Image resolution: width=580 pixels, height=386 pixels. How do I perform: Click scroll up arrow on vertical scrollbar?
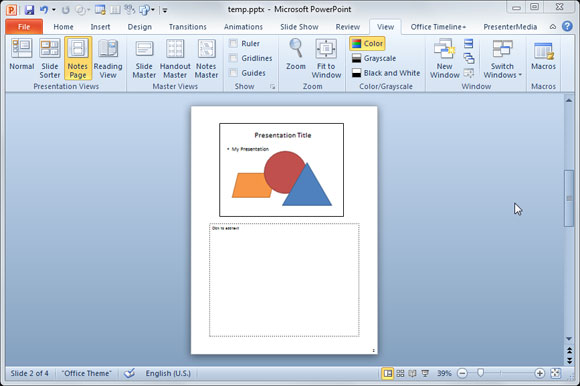coord(569,100)
